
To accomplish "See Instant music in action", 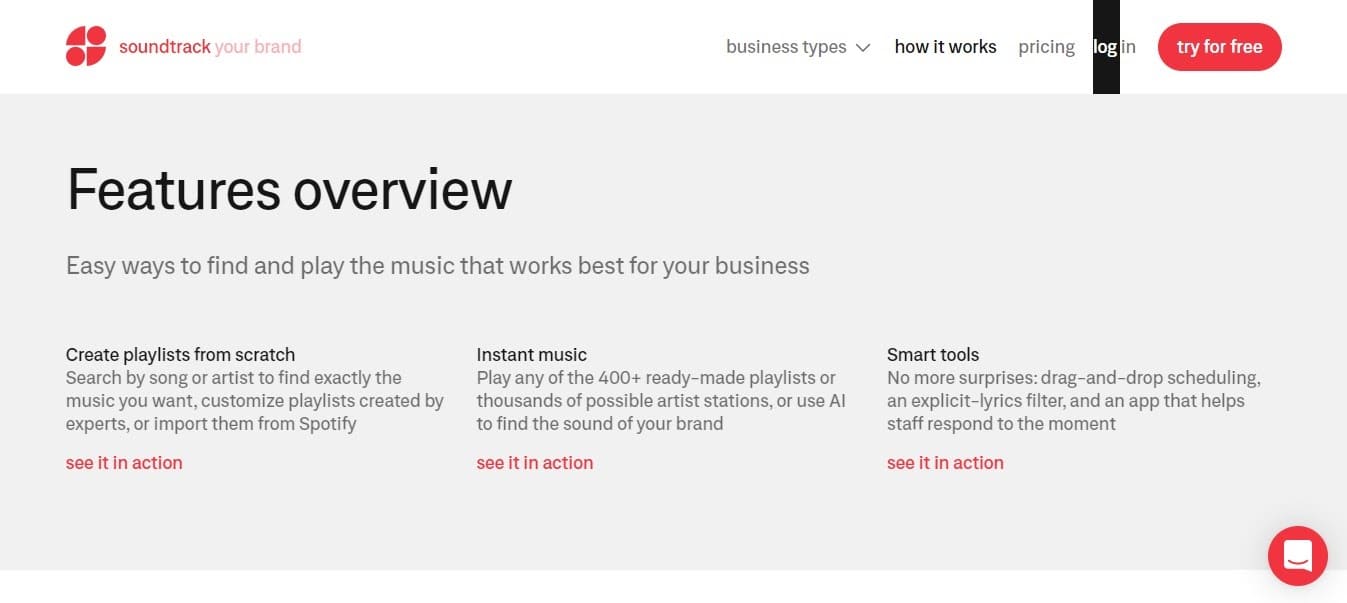I will click(x=535, y=463).
